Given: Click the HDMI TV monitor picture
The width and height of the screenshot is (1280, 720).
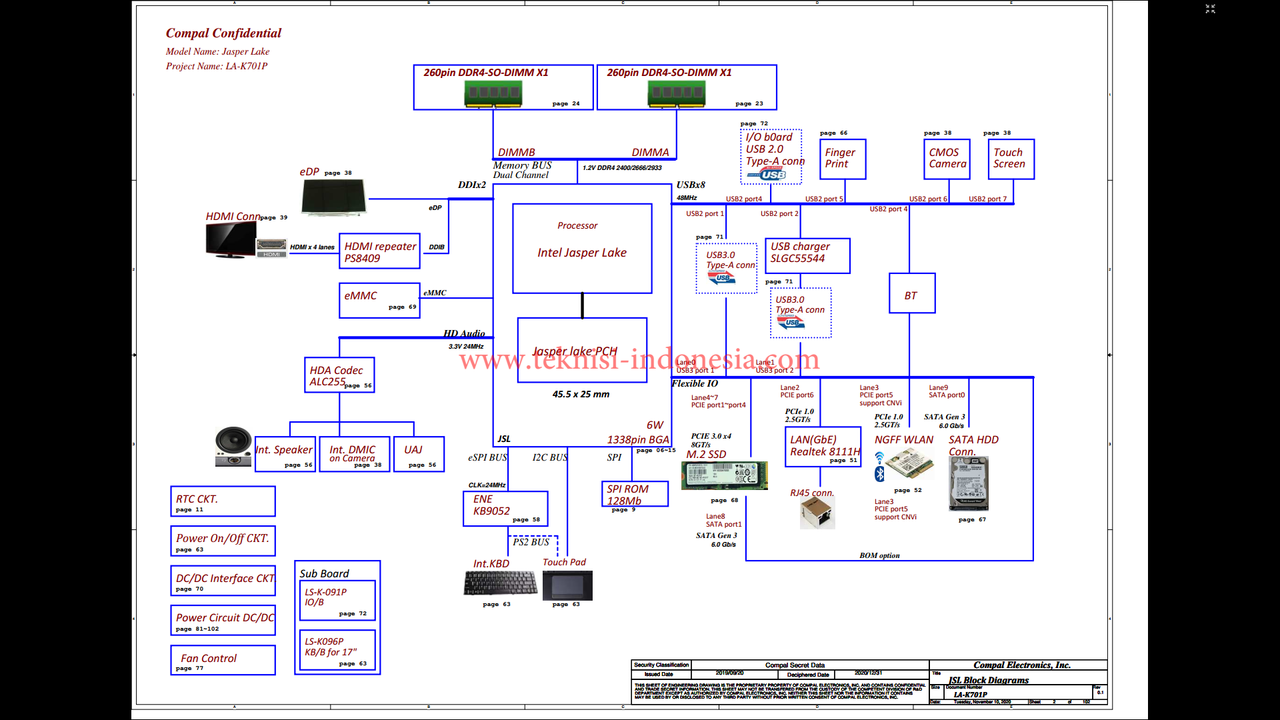Looking at the screenshot, I should click(231, 241).
